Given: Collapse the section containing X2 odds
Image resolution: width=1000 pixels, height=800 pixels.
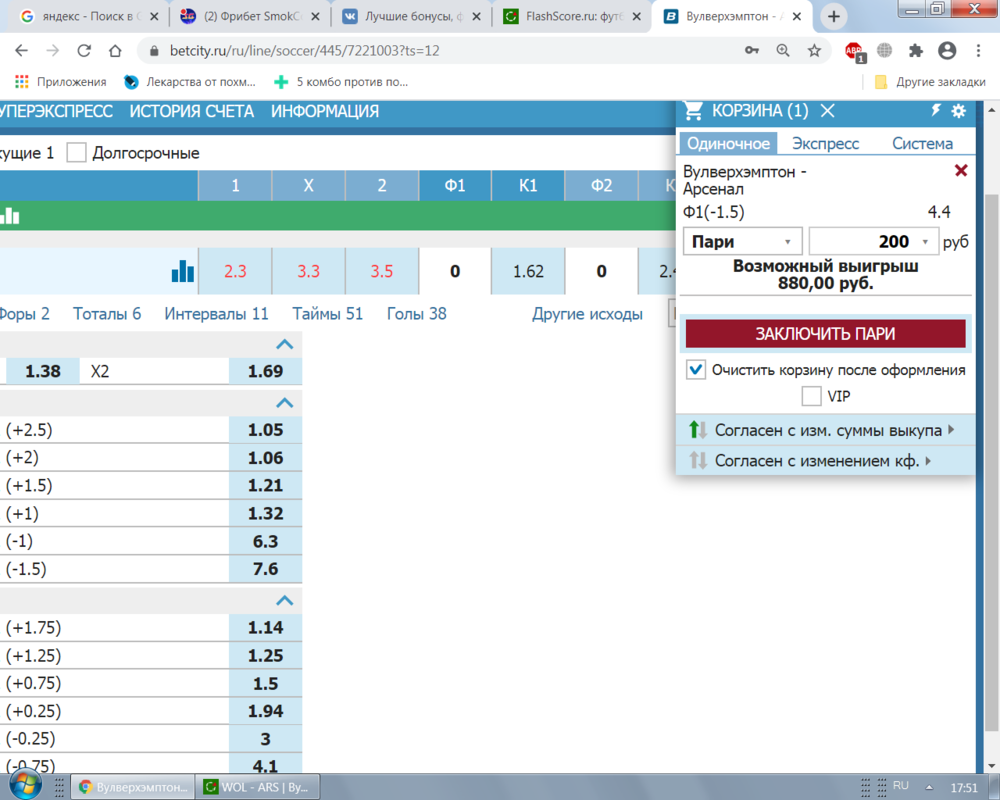Looking at the screenshot, I should tap(284, 344).
